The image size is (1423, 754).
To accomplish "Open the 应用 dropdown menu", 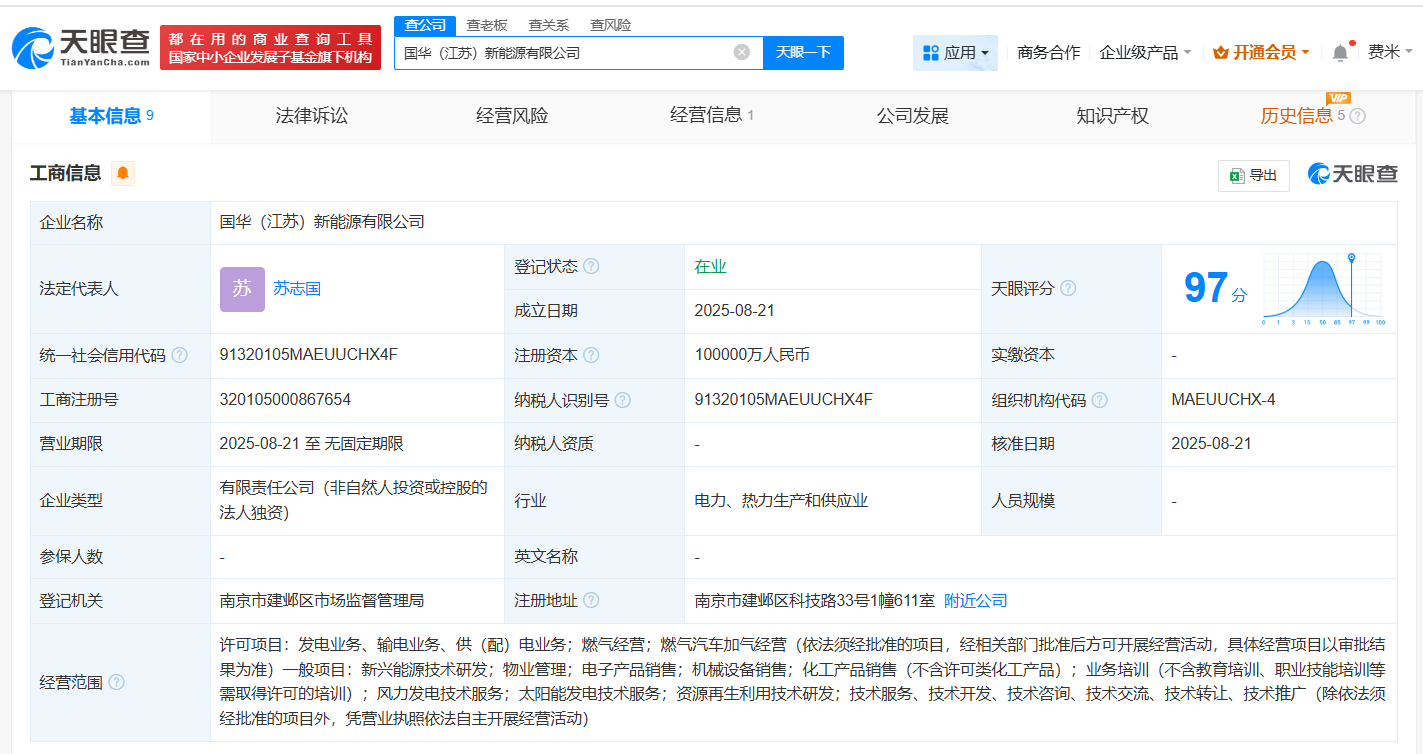I will pos(955,52).
